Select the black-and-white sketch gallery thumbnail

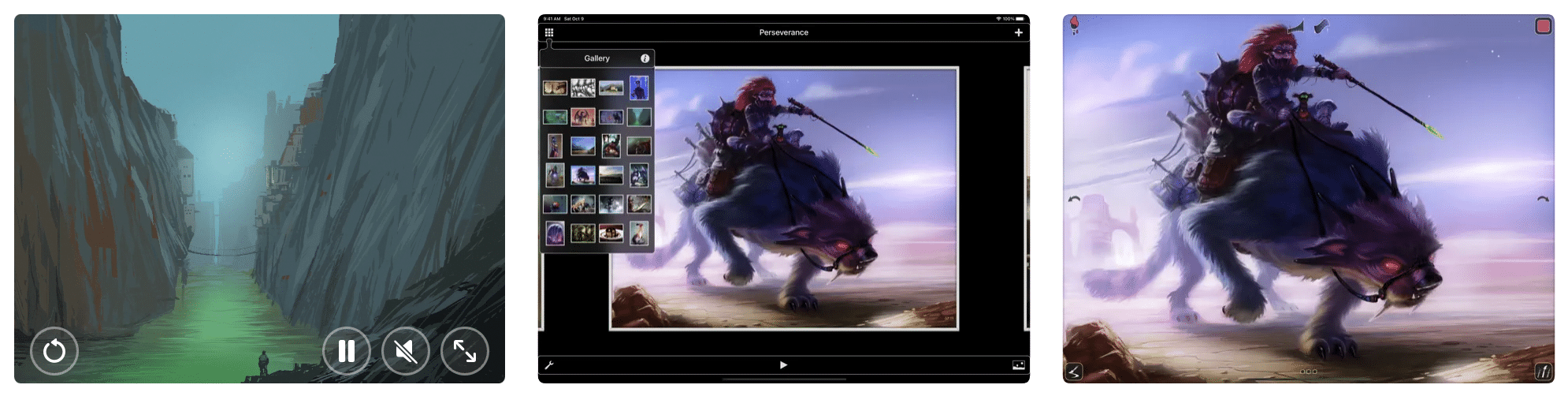583,88
